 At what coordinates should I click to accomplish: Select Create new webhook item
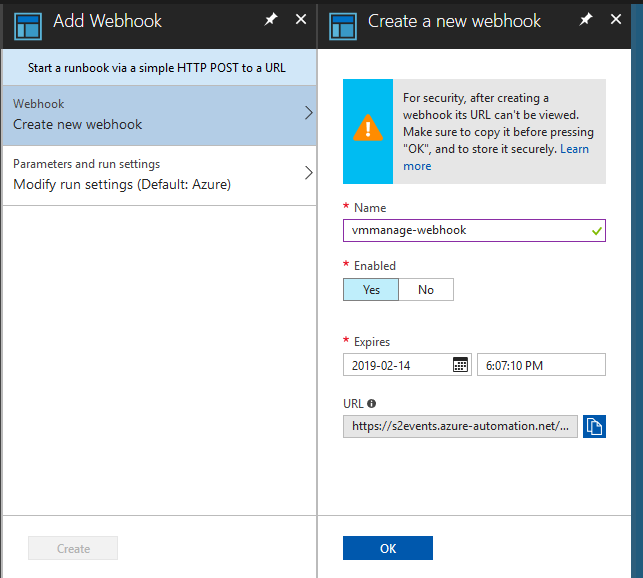(159, 115)
